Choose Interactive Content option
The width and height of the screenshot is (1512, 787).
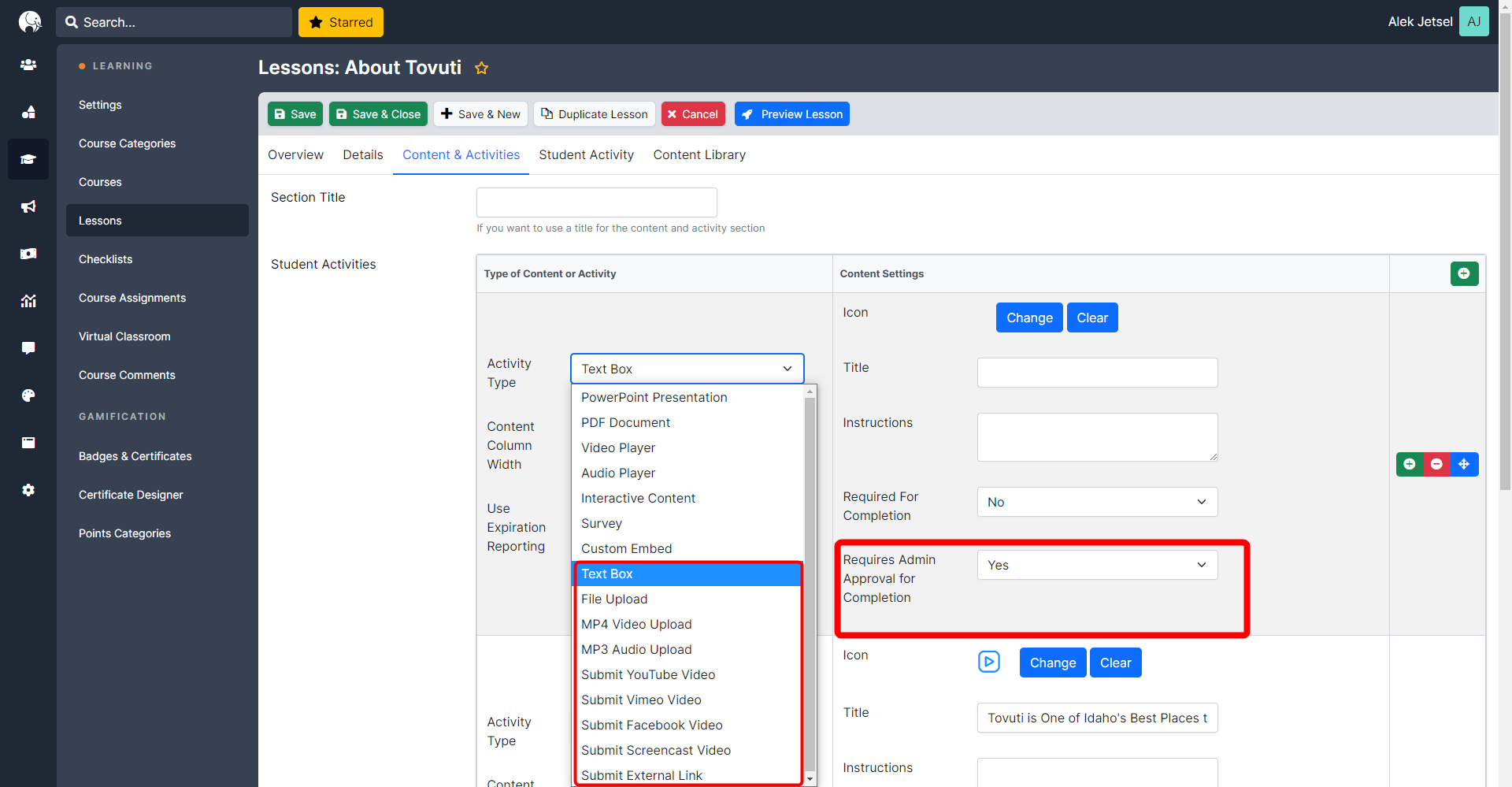coord(687,498)
